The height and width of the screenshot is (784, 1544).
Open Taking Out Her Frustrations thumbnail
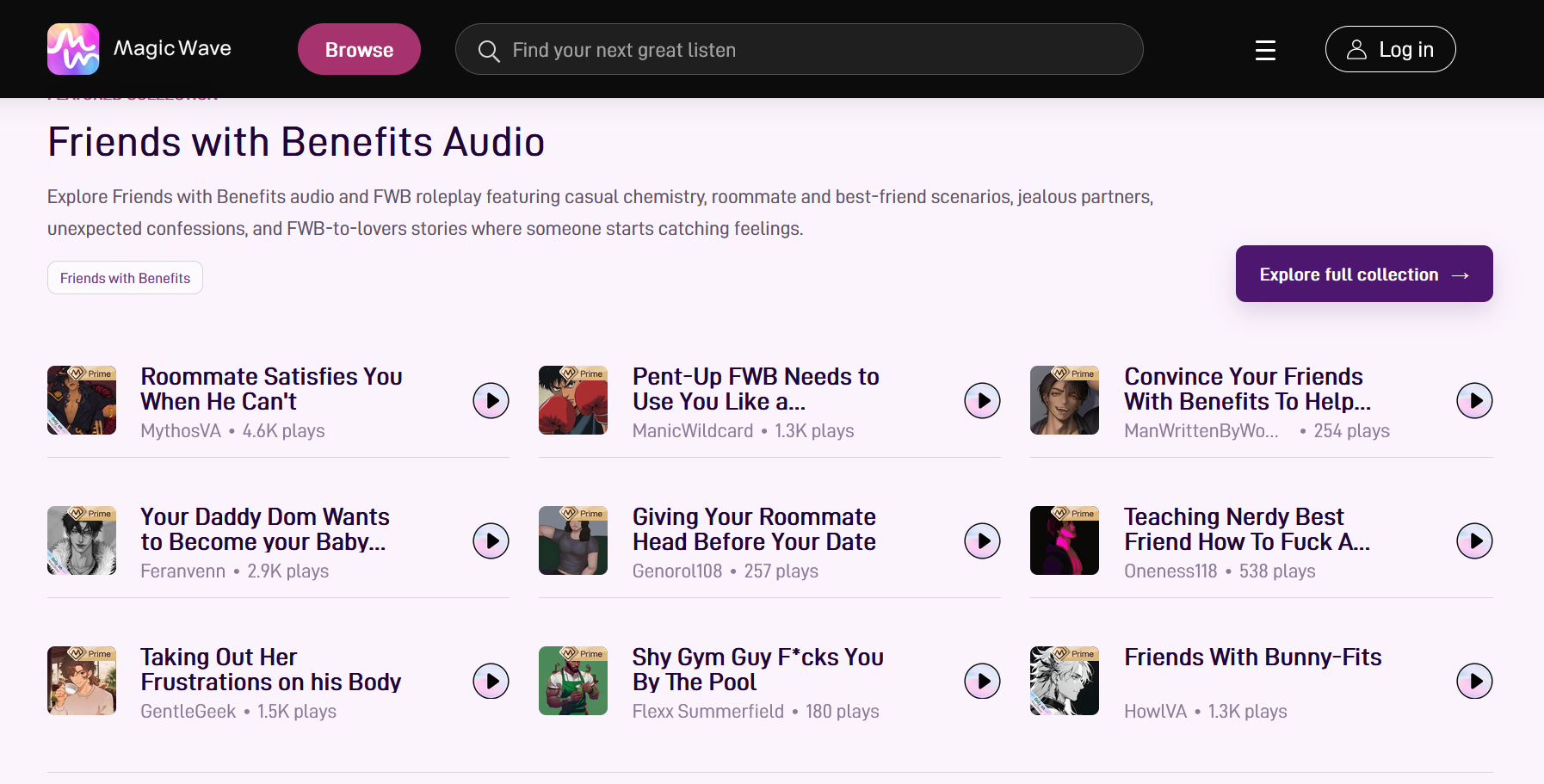tap(82, 681)
